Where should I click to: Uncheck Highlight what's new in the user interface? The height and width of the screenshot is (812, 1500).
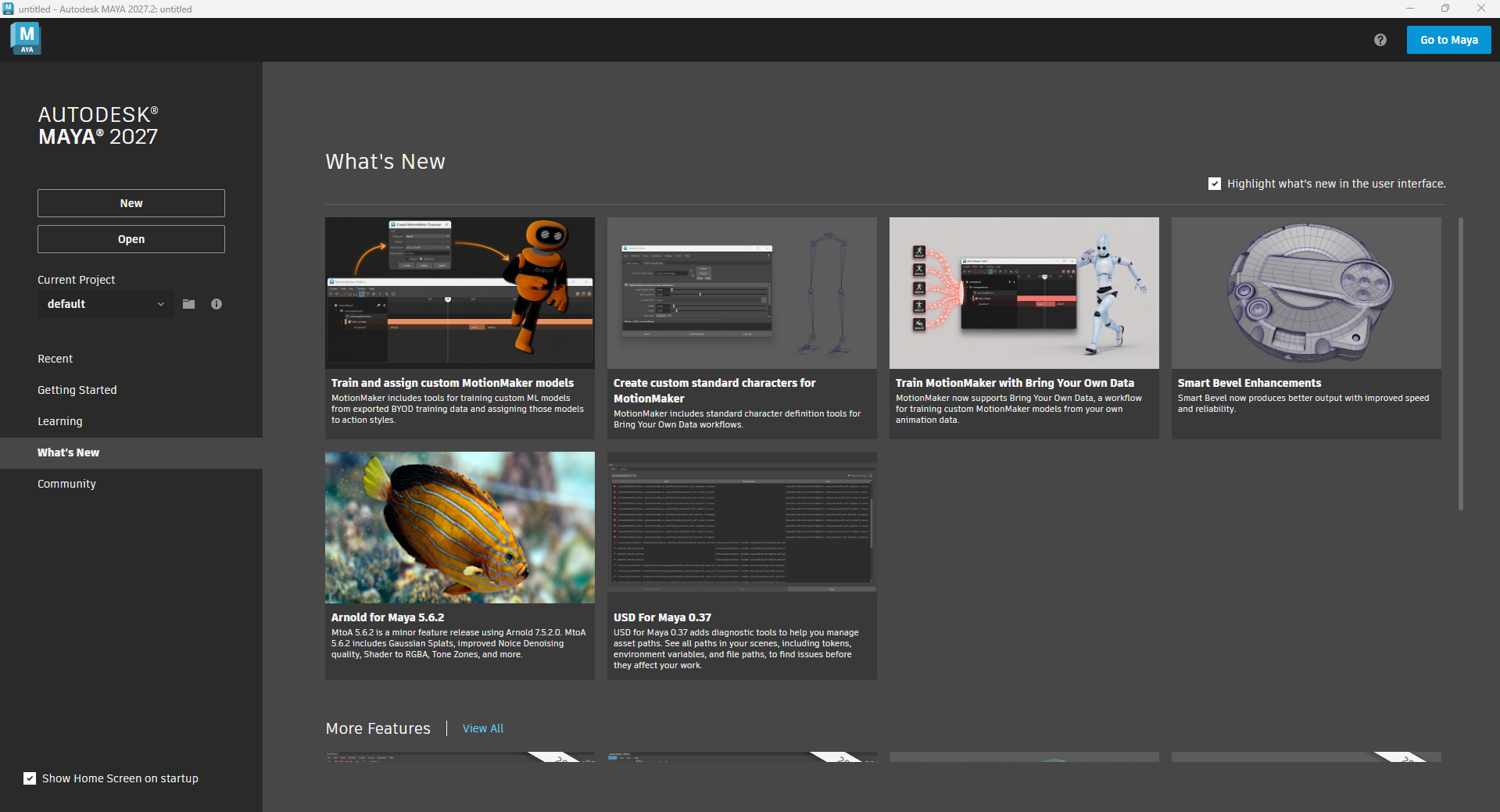point(1215,184)
